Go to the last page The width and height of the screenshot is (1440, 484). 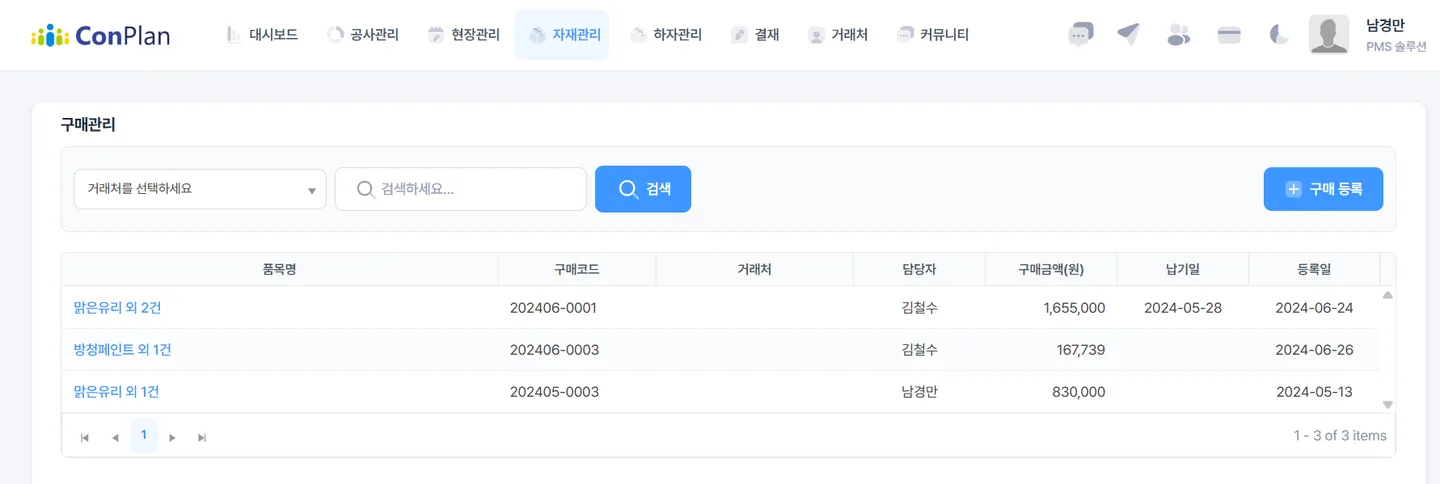(202, 437)
